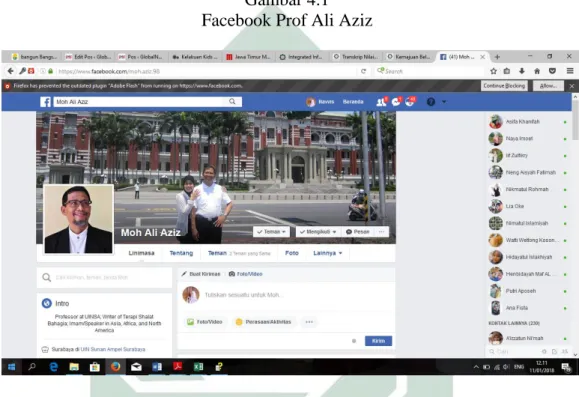Open Microsoft Word from the taskbar
Image resolution: width=579 pixels, height=397 pixels.
(x=157, y=367)
